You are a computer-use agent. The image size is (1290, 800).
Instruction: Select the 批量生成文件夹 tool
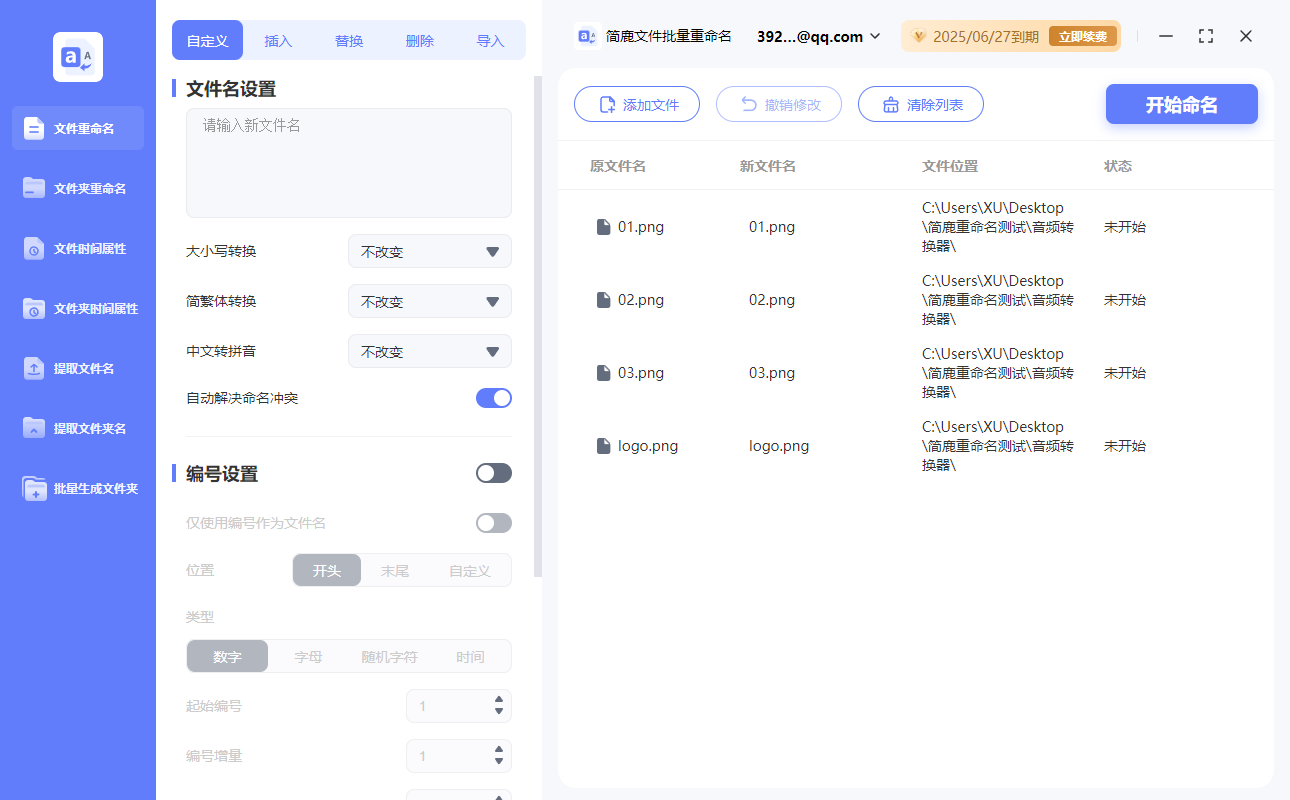77,488
